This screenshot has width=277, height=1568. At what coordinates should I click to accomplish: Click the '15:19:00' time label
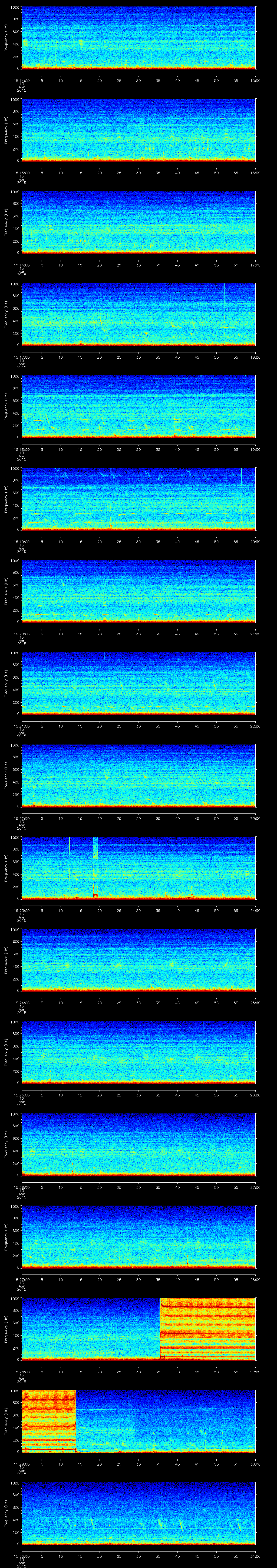(22, 542)
